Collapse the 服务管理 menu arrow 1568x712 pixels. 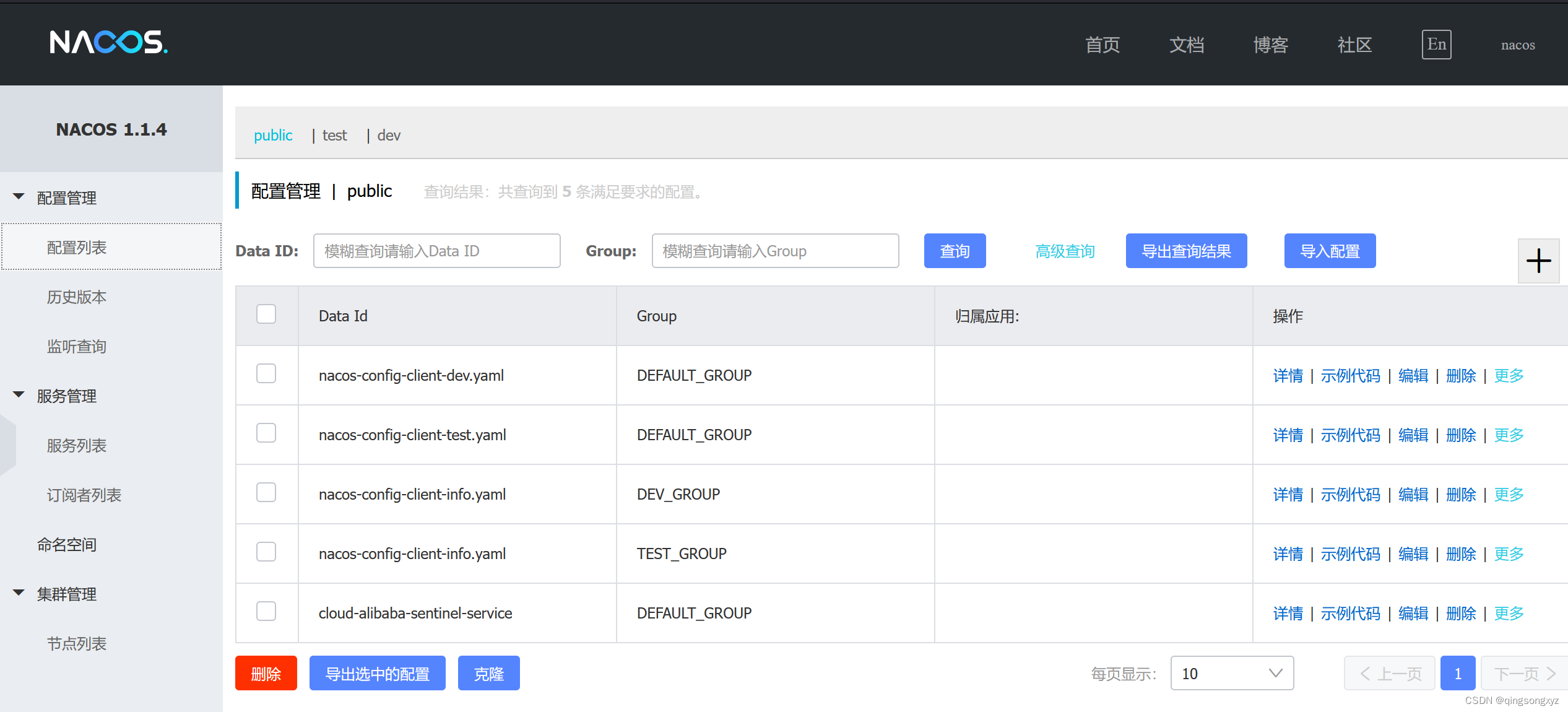click(19, 395)
